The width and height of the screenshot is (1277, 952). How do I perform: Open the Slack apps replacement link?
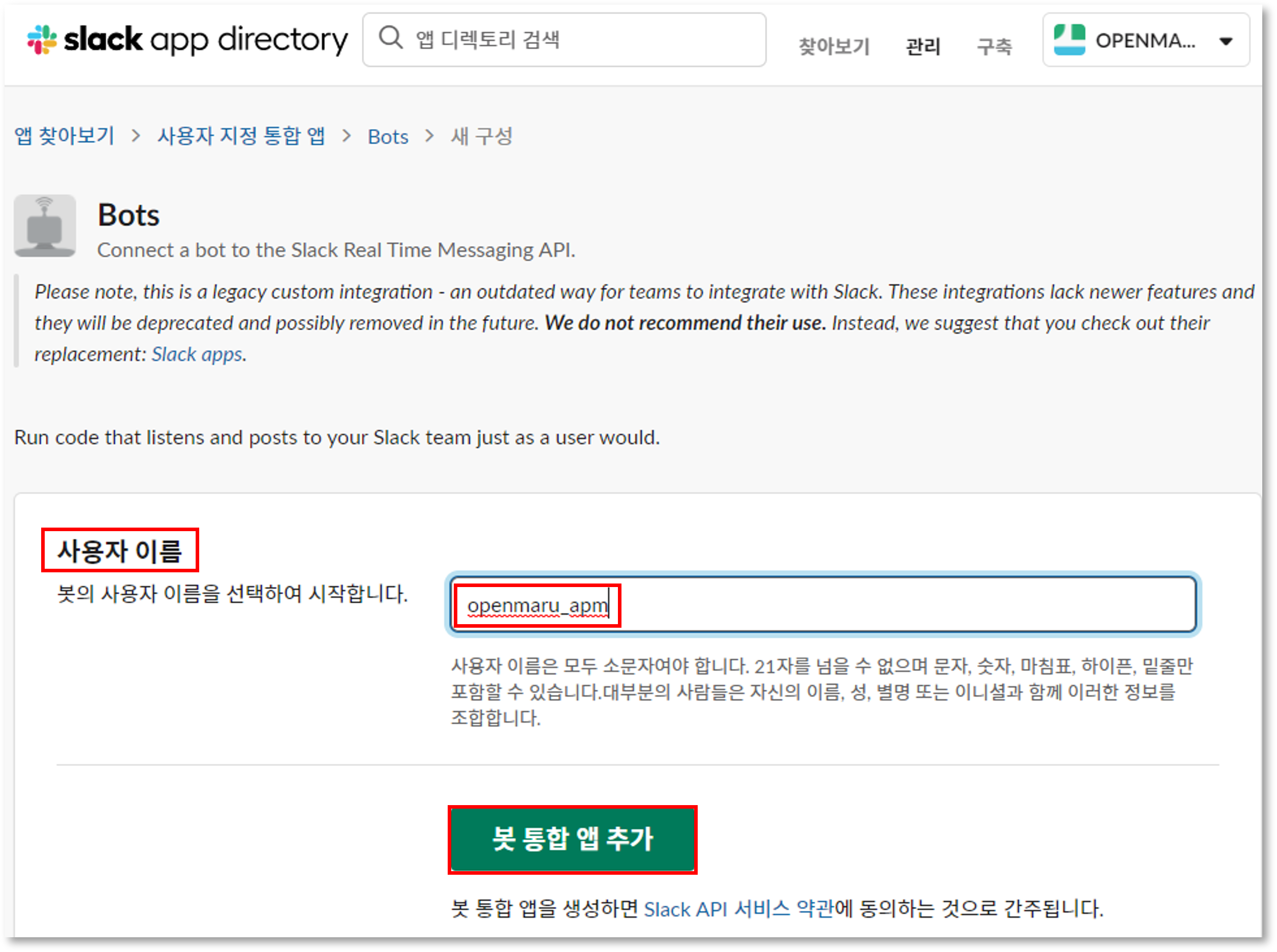(197, 354)
